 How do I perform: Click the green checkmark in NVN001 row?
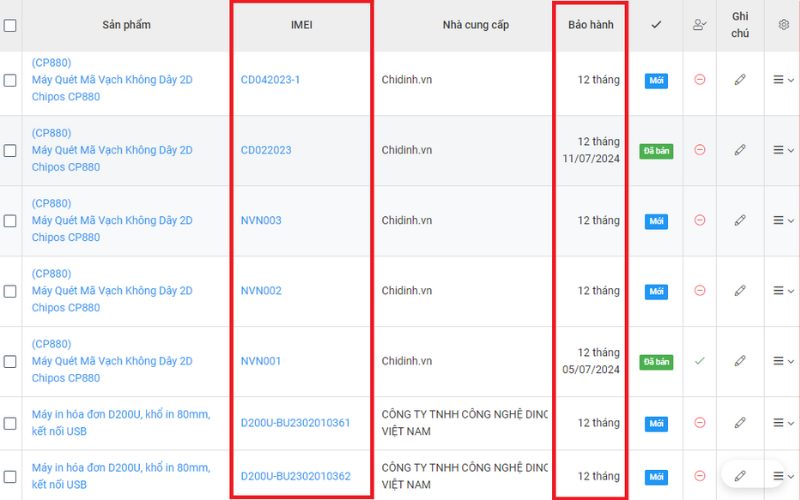700,361
